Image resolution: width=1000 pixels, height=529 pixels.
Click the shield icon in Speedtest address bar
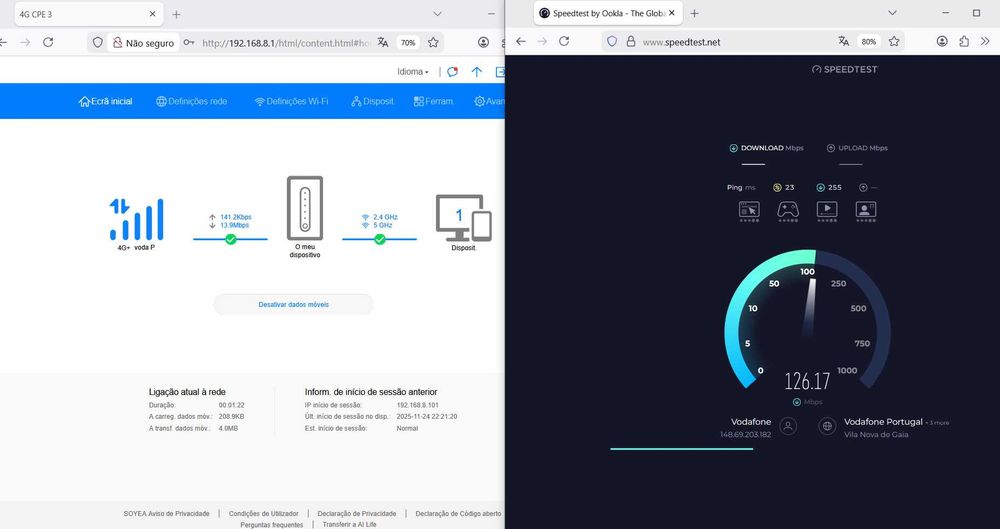pos(612,41)
